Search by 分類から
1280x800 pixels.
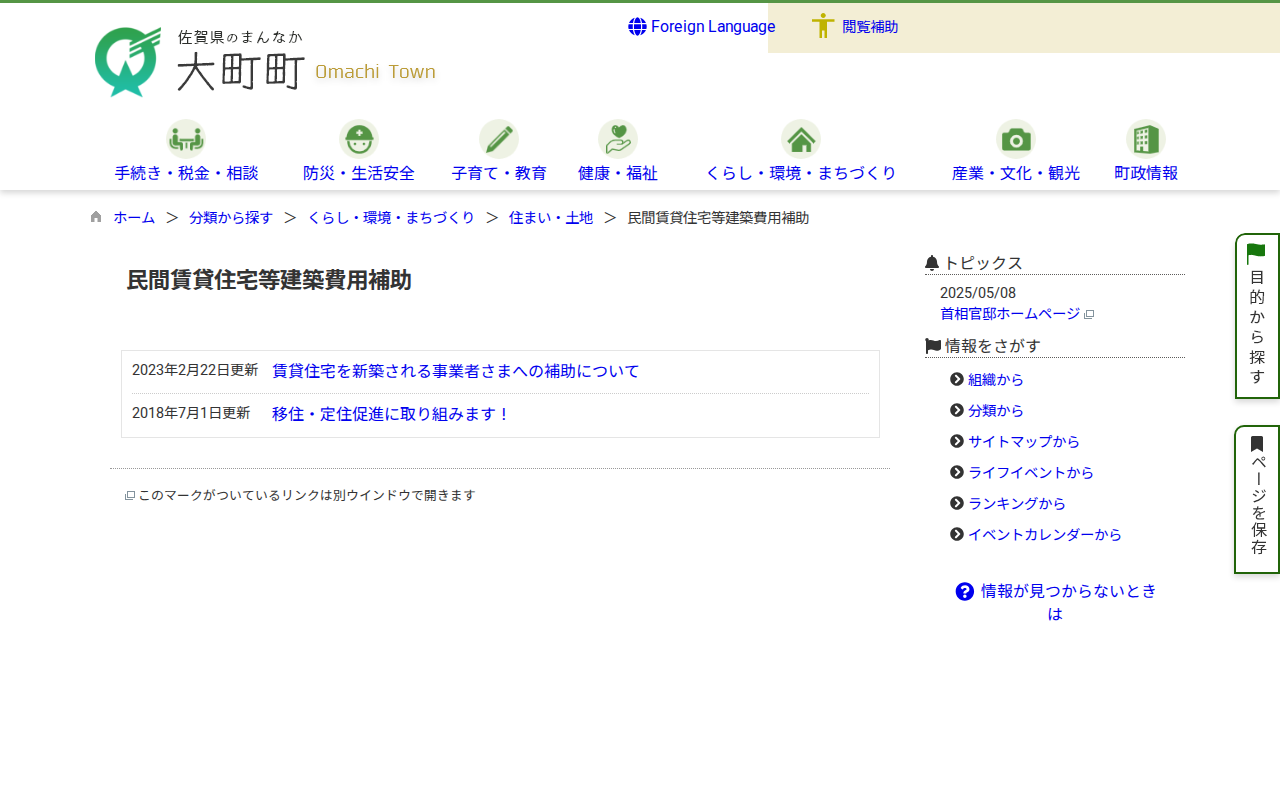(996, 411)
